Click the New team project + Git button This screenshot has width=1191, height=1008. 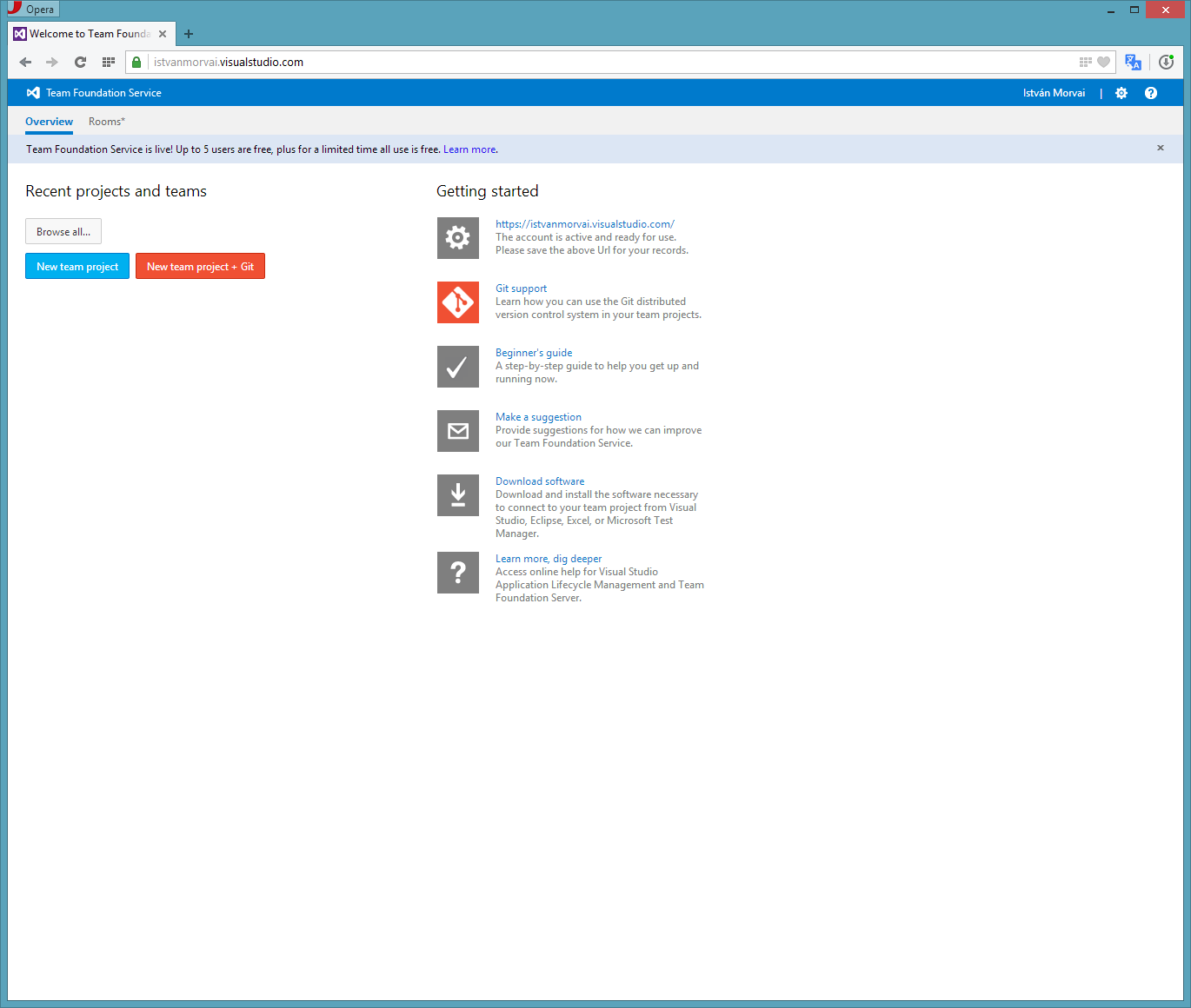click(x=200, y=266)
